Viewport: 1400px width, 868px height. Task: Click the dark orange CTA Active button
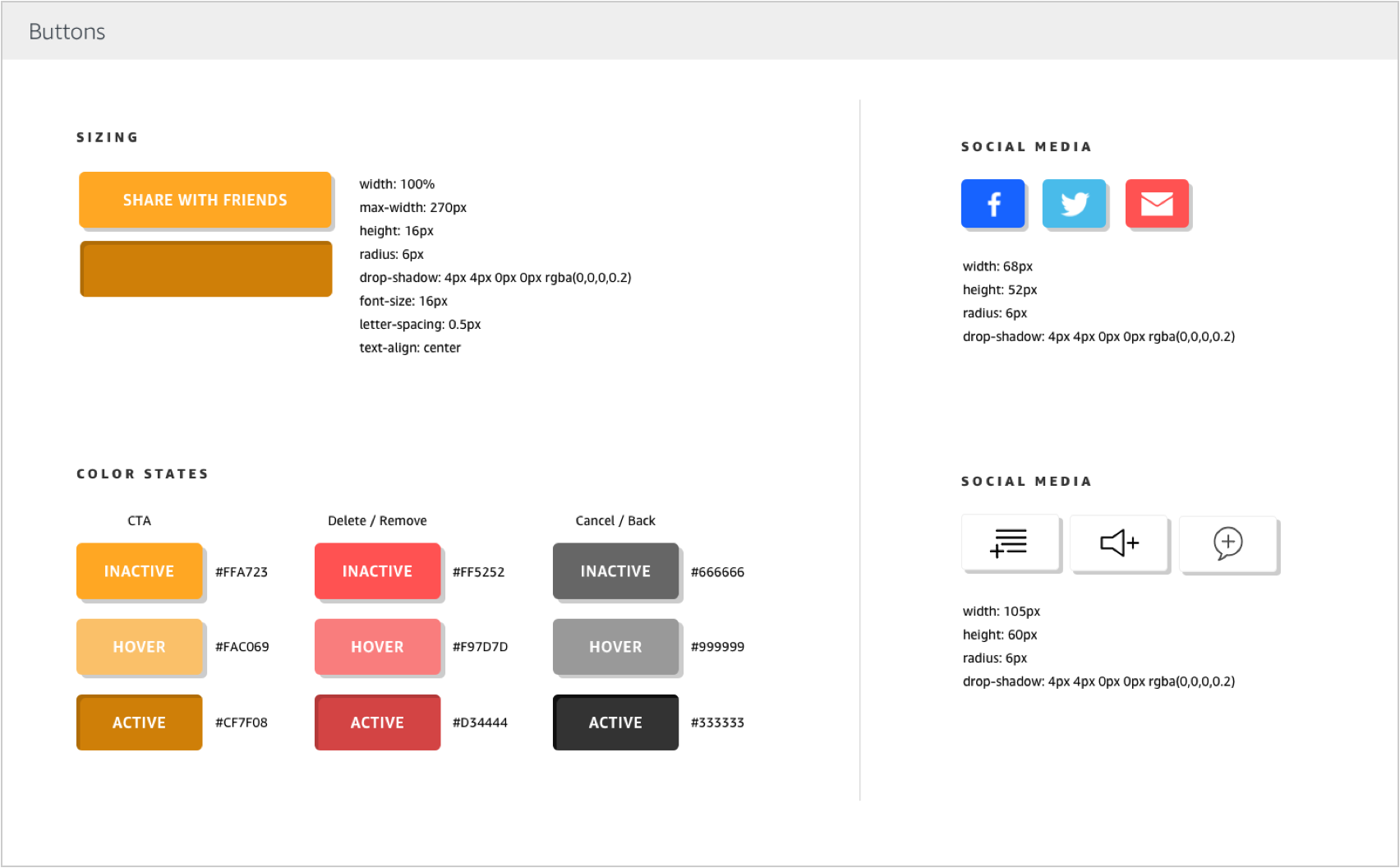(x=139, y=723)
